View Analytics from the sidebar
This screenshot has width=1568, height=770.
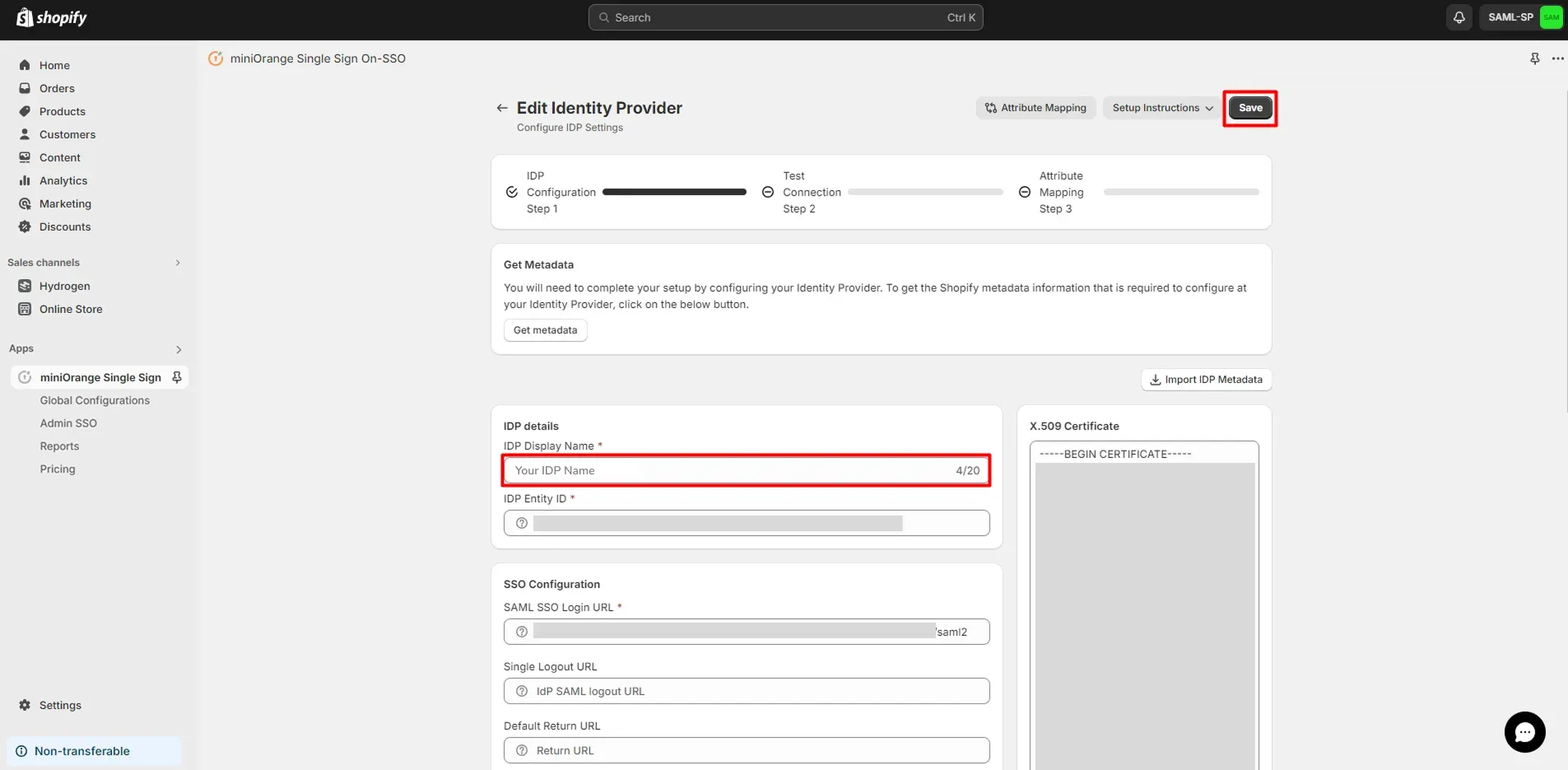(x=63, y=180)
